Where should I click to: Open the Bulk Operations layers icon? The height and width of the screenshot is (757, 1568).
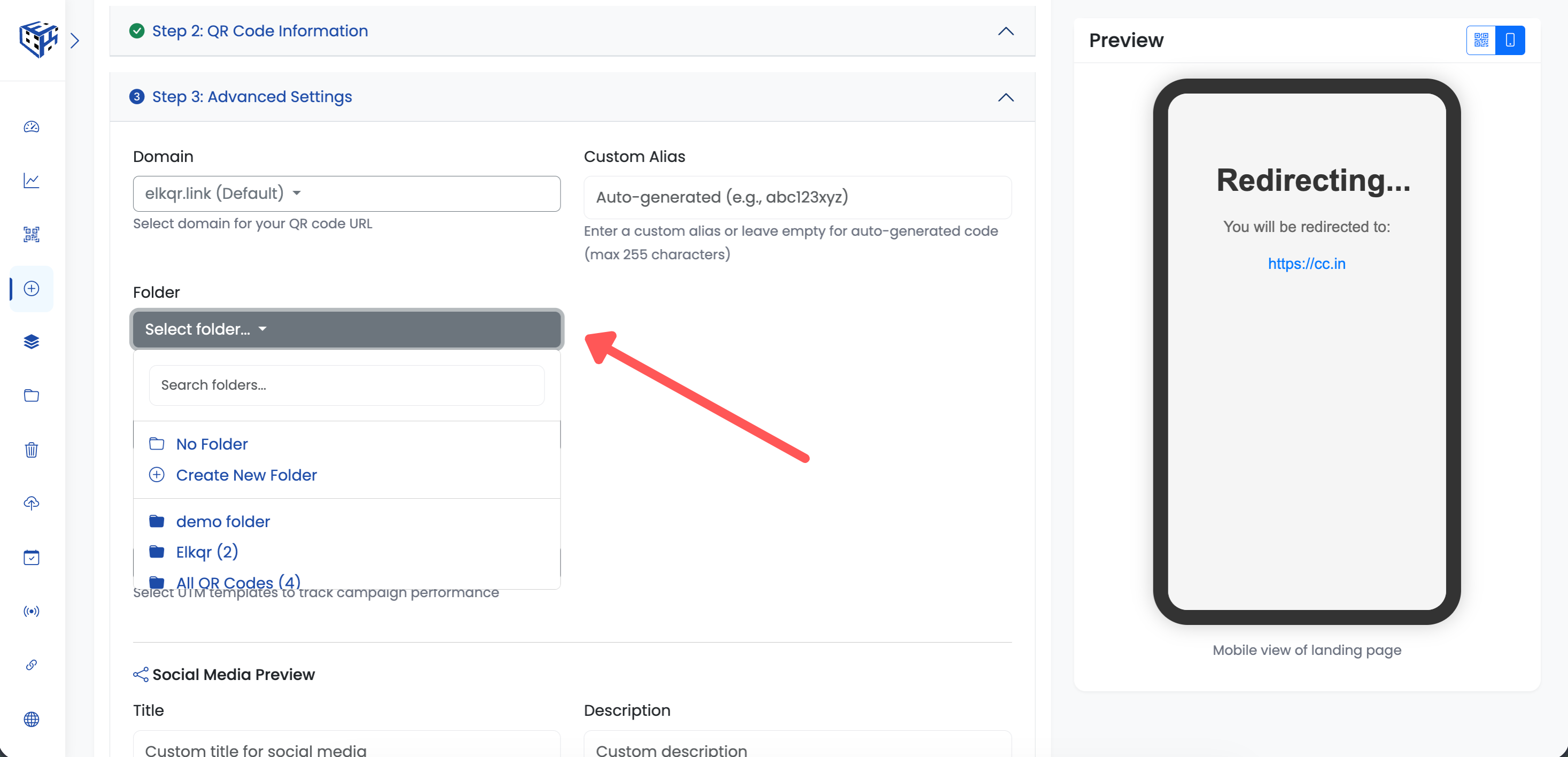[x=30, y=341]
